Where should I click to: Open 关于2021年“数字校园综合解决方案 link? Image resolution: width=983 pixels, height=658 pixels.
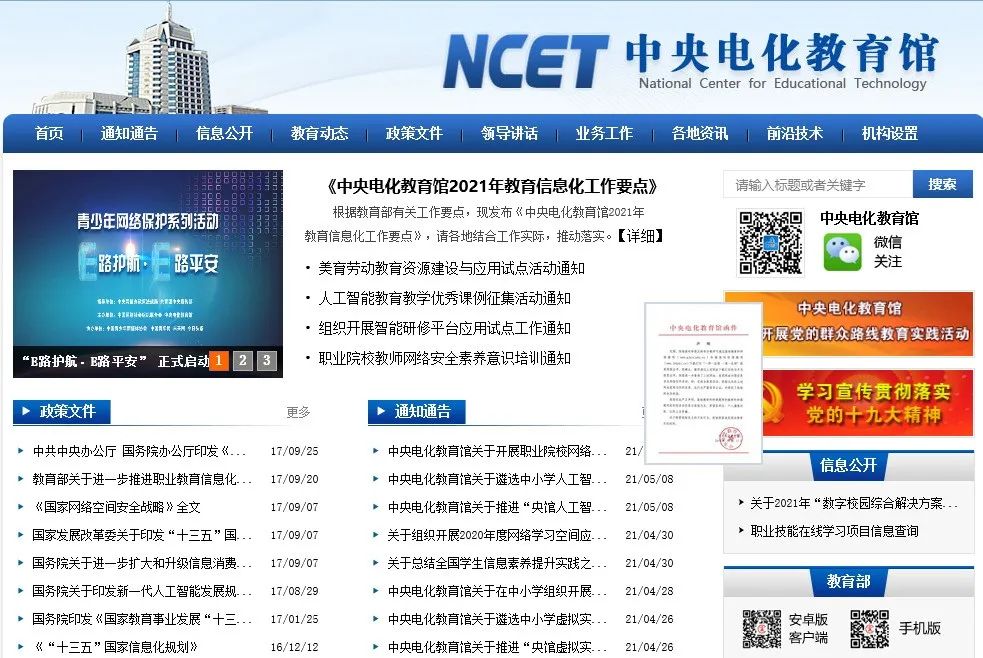(854, 503)
